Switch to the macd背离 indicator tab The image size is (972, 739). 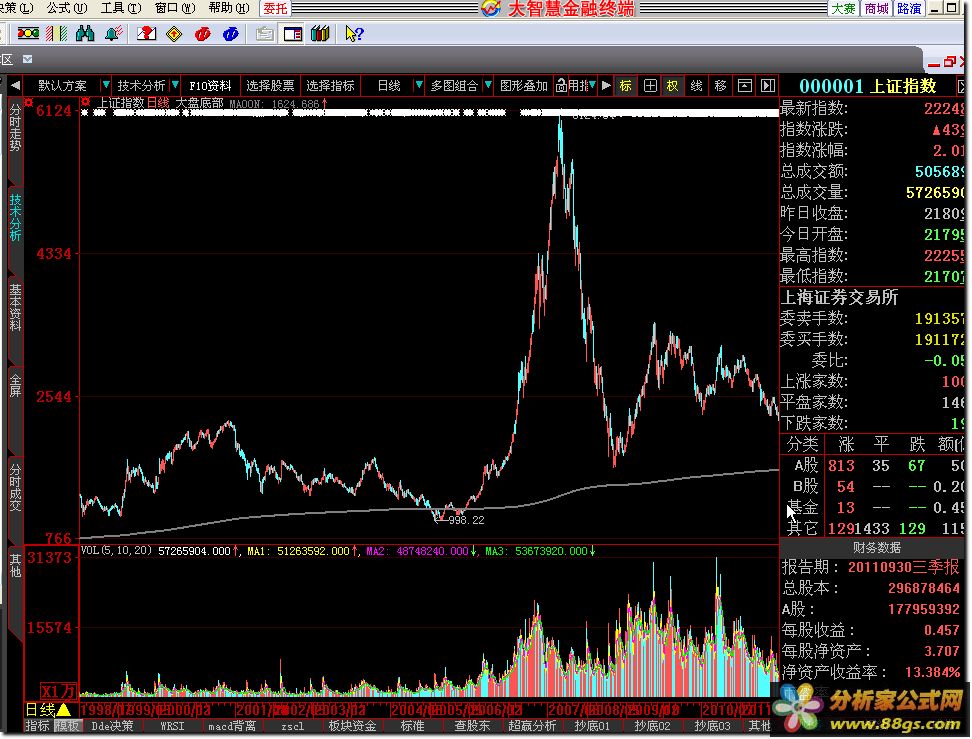232,725
